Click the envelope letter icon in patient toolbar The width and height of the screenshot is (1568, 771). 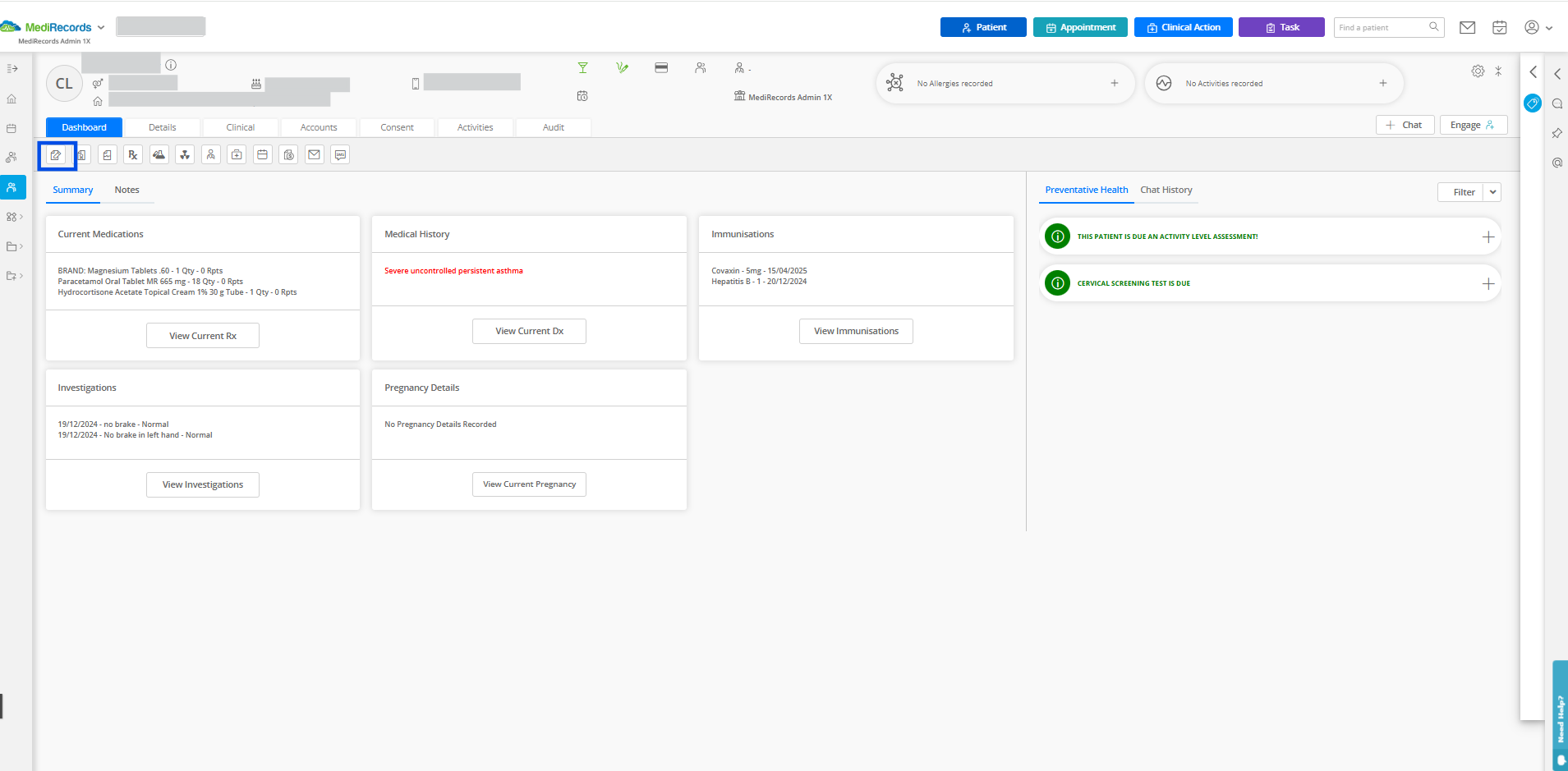pyautogui.click(x=315, y=154)
